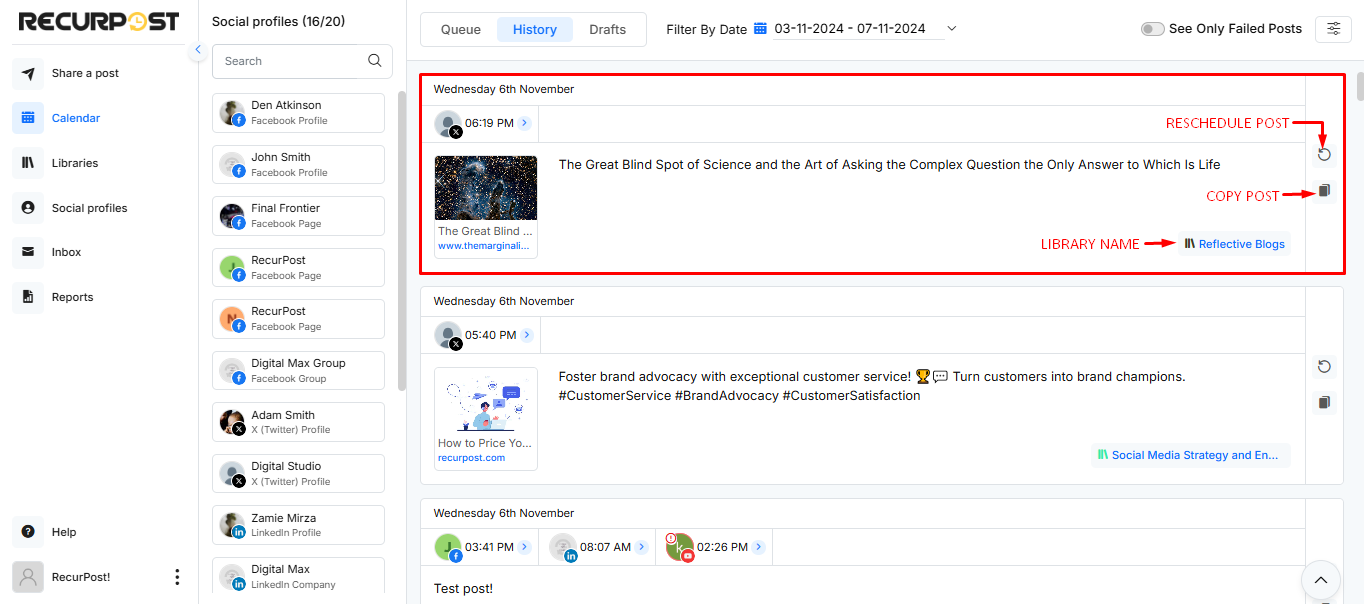Expand the 08:07 AM time chevron
Screen dimensions: 1364x604
(642, 547)
